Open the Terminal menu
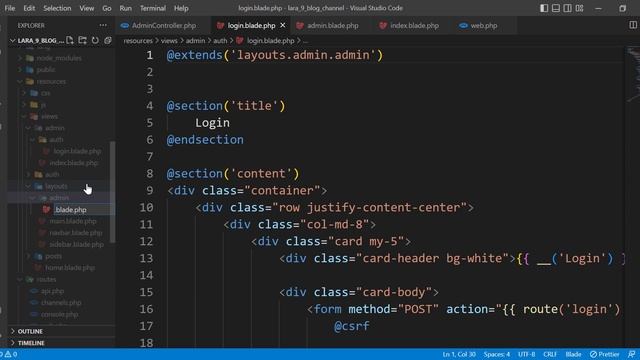Screen dimensions: 640x360 coord(153,8)
